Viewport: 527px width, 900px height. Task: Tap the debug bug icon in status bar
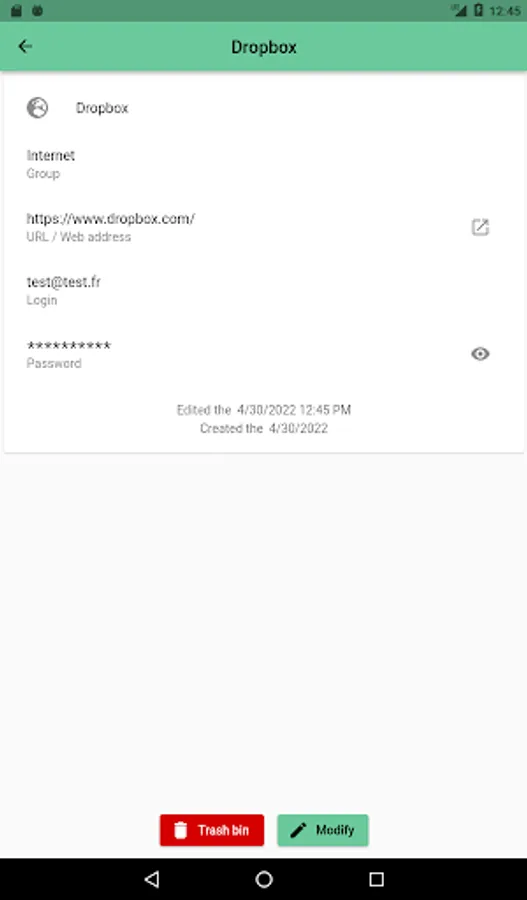pyautogui.click(x=37, y=10)
